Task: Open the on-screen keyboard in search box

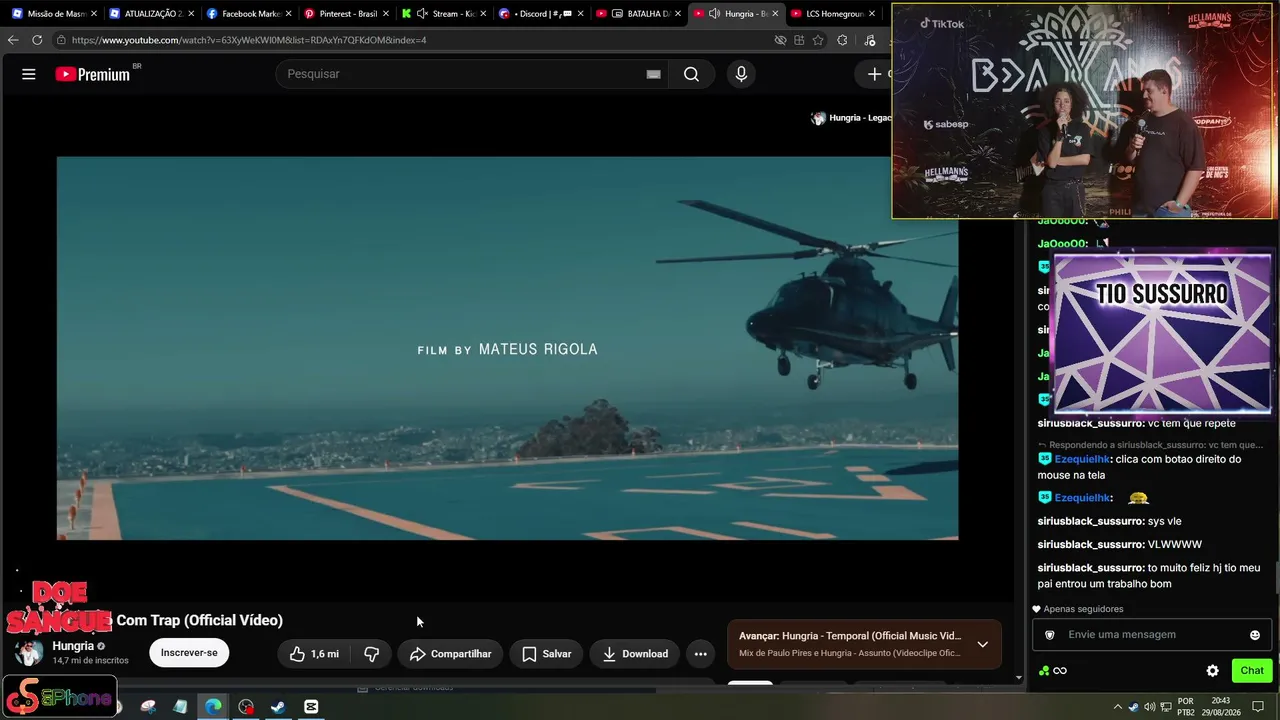Action: tap(653, 74)
